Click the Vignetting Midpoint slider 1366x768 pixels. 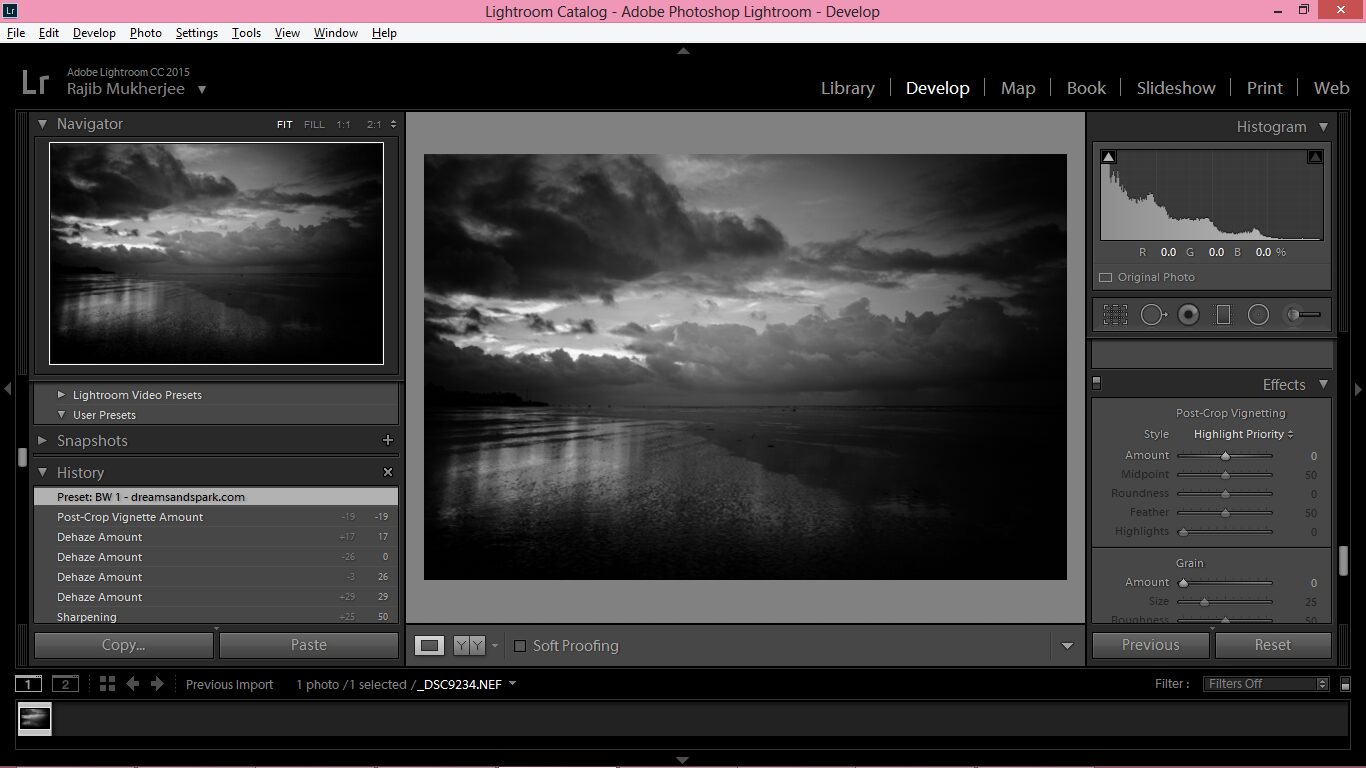point(1225,474)
